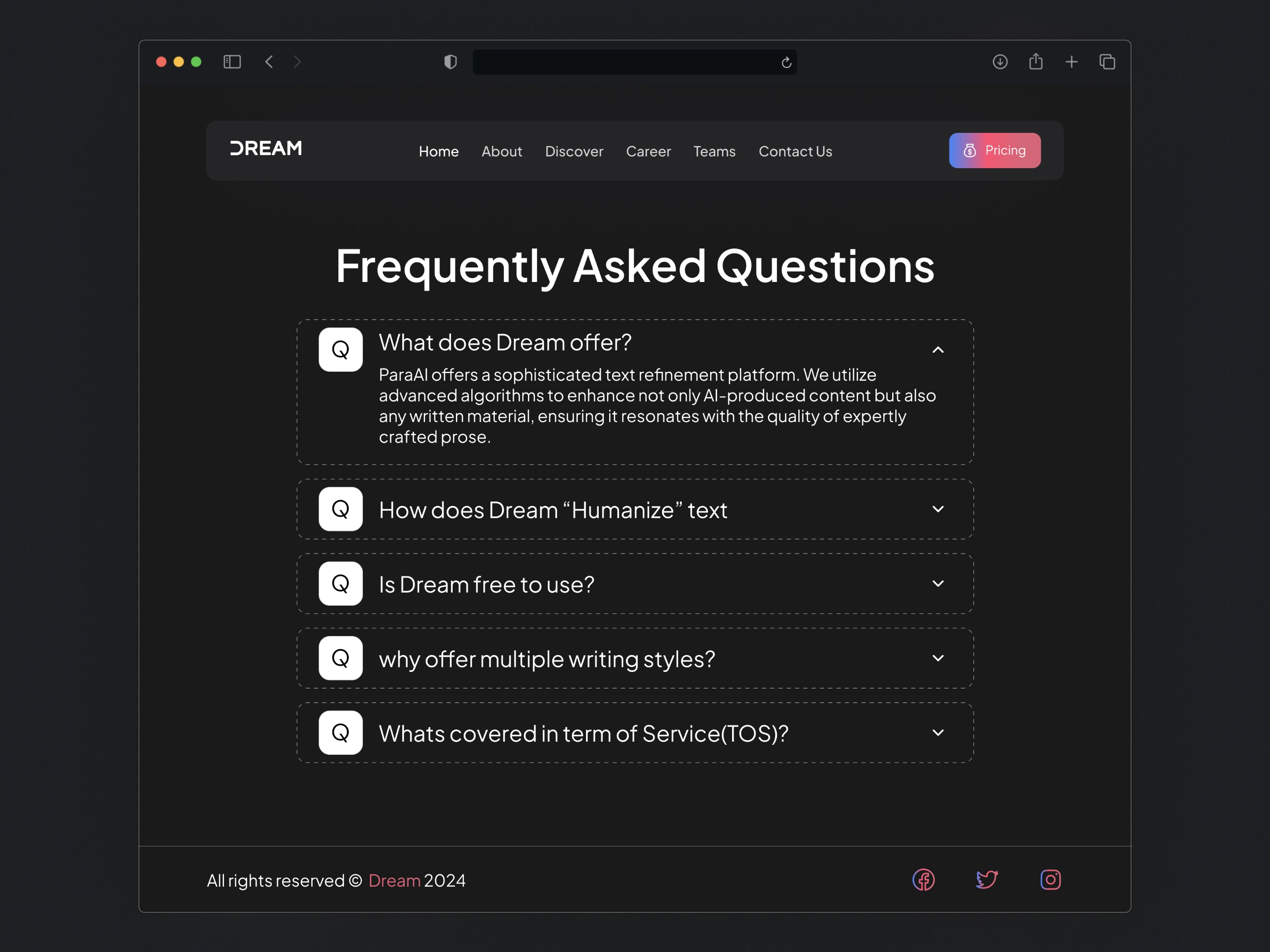1270x952 pixels.
Task: Open the Facebook icon in footer
Action: coord(923,880)
